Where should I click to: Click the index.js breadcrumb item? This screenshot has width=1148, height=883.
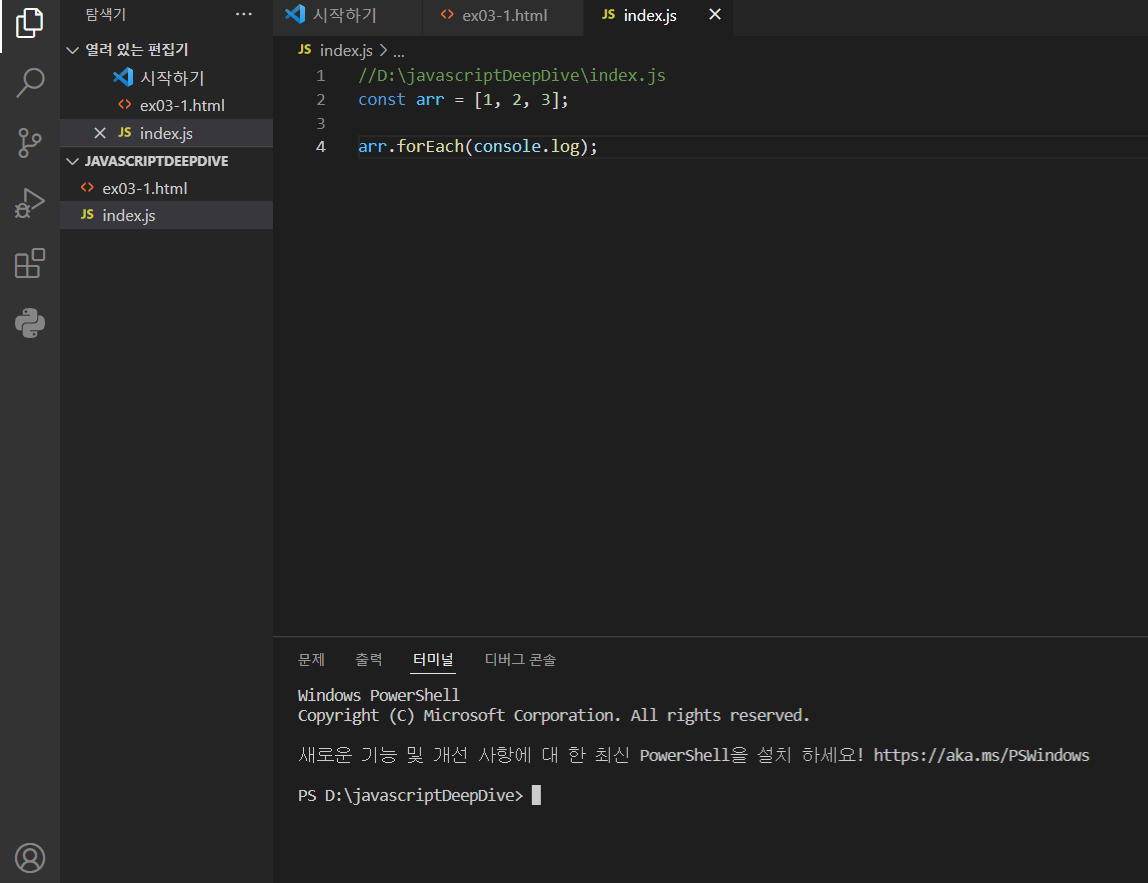click(346, 51)
